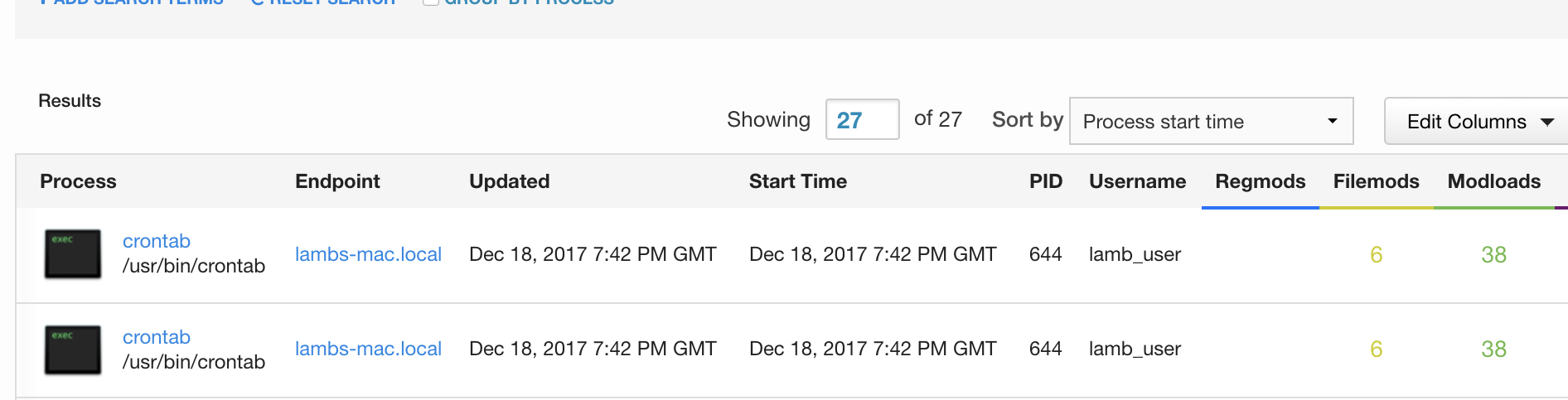Click the Start Time column header

(797, 181)
